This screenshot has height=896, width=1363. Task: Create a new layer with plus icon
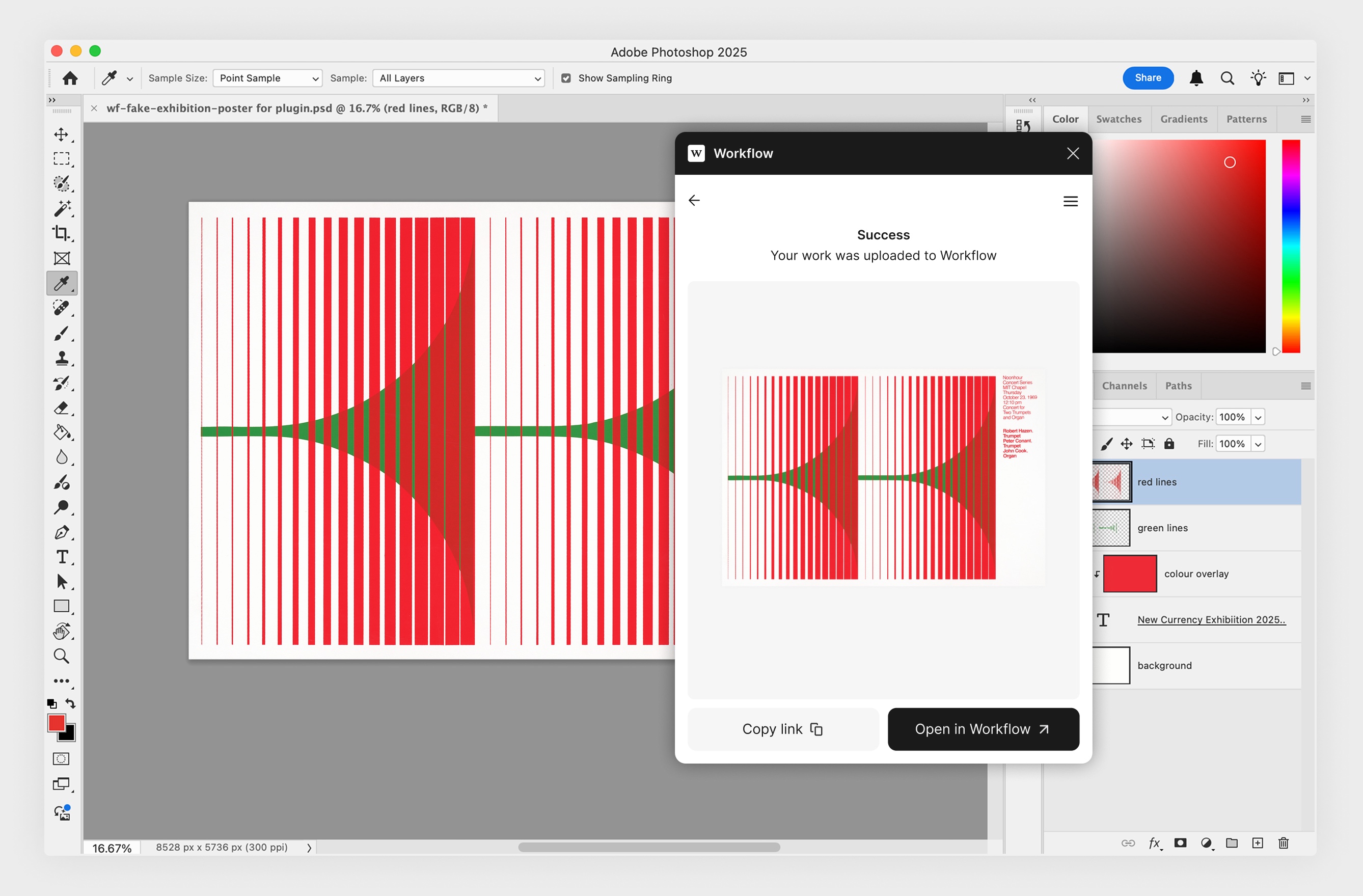click(x=1258, y=843)
